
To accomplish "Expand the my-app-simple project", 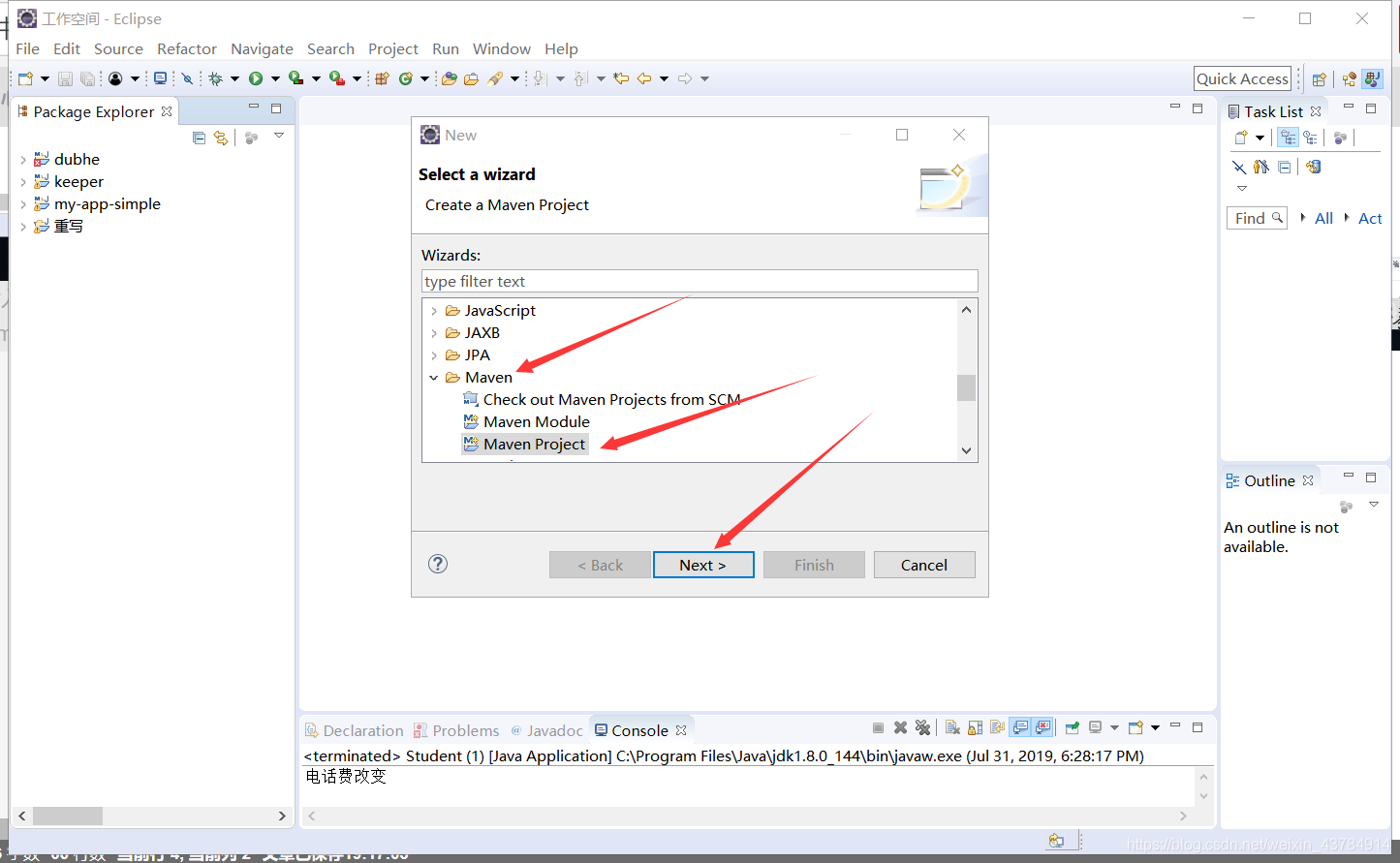I will (23, 203).
